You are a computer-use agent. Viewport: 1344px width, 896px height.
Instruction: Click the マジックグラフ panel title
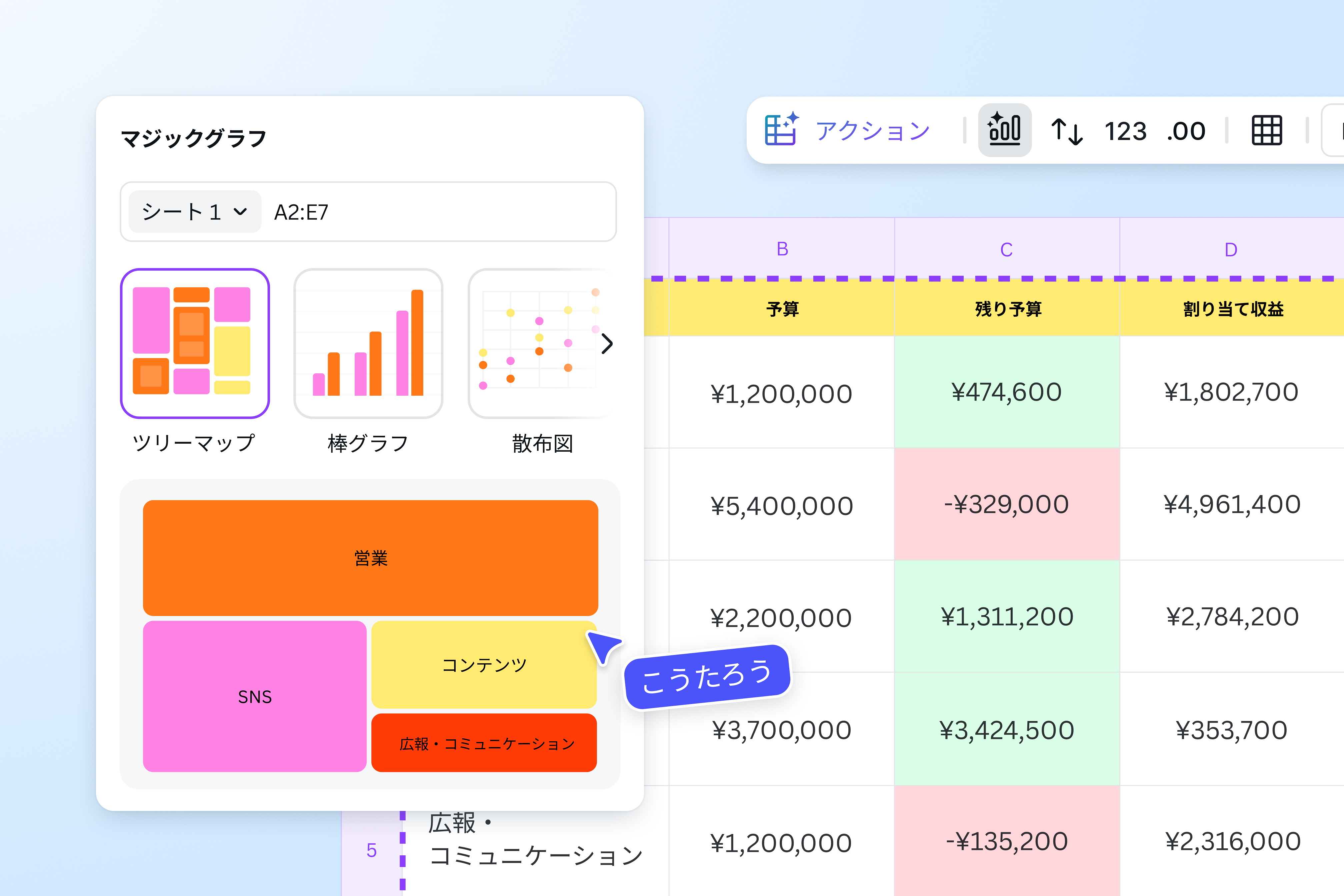(194, 138)
